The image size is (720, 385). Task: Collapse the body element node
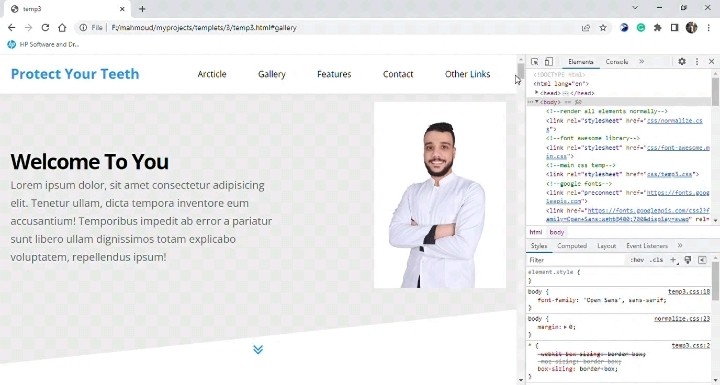[x=536, y=102]
